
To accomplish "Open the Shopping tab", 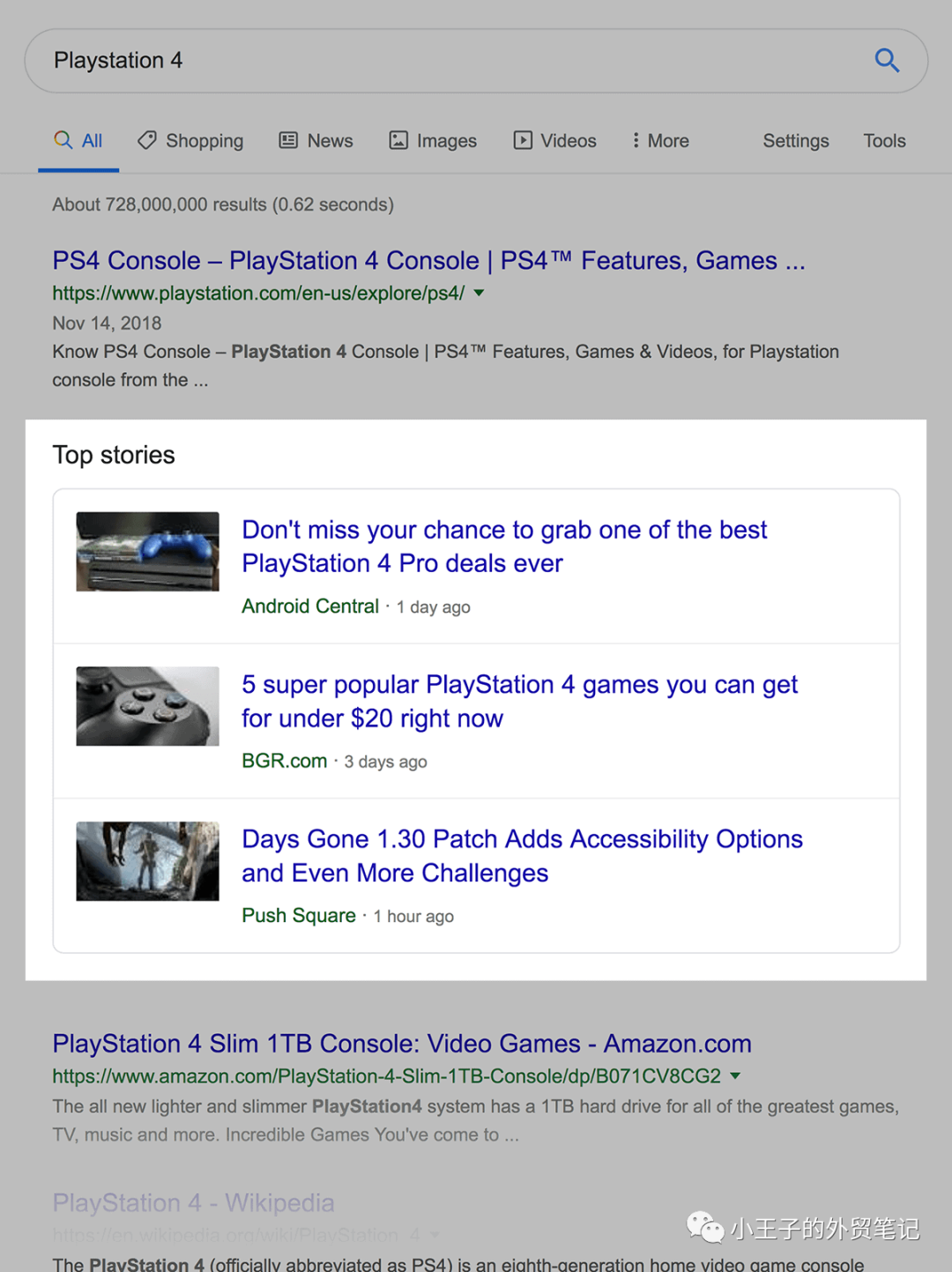I will pyautogui.click(x=190, y=141).
